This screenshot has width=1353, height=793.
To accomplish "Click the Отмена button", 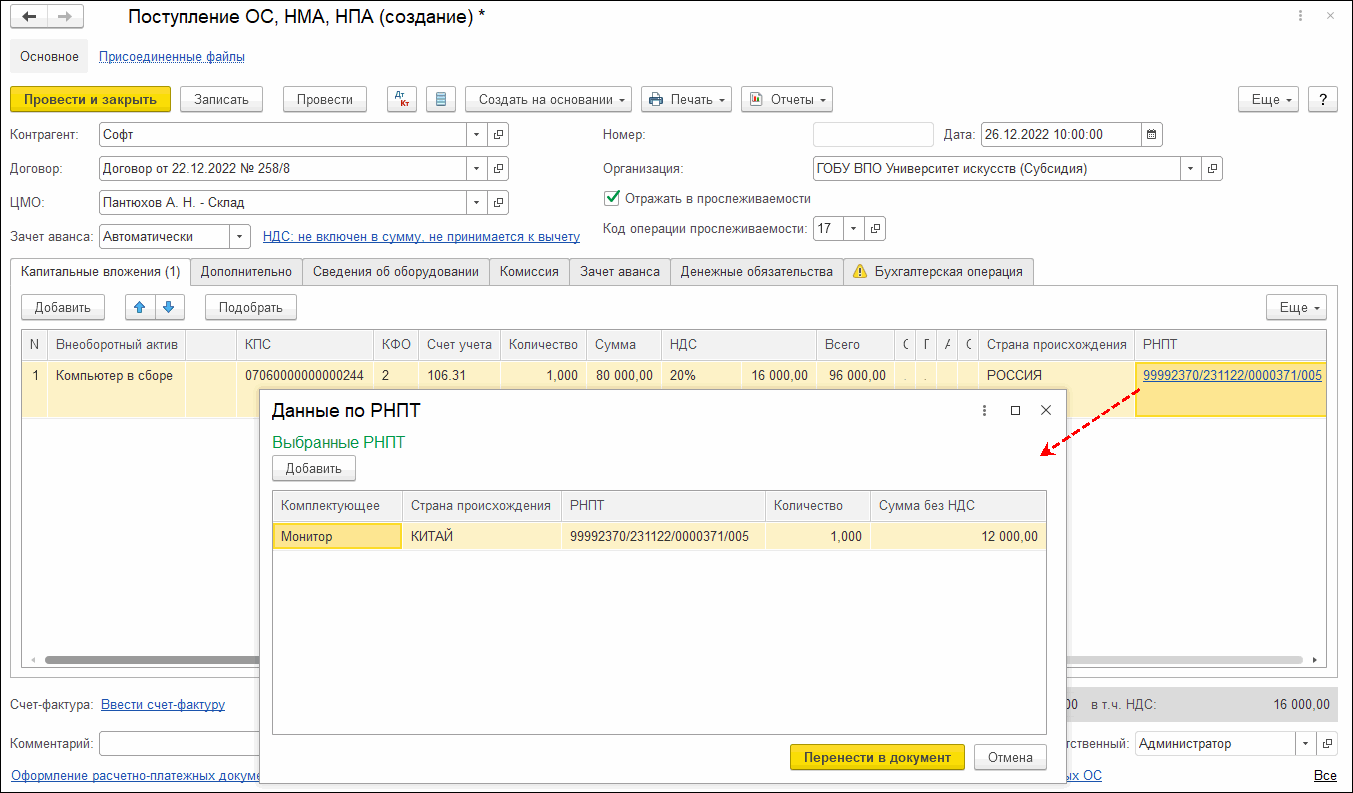I will coord(1010,757).
